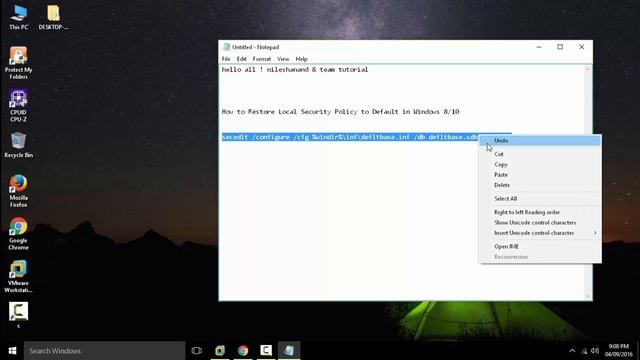
Task: Open the File menu in Notepad
Action: click(226, 59)
